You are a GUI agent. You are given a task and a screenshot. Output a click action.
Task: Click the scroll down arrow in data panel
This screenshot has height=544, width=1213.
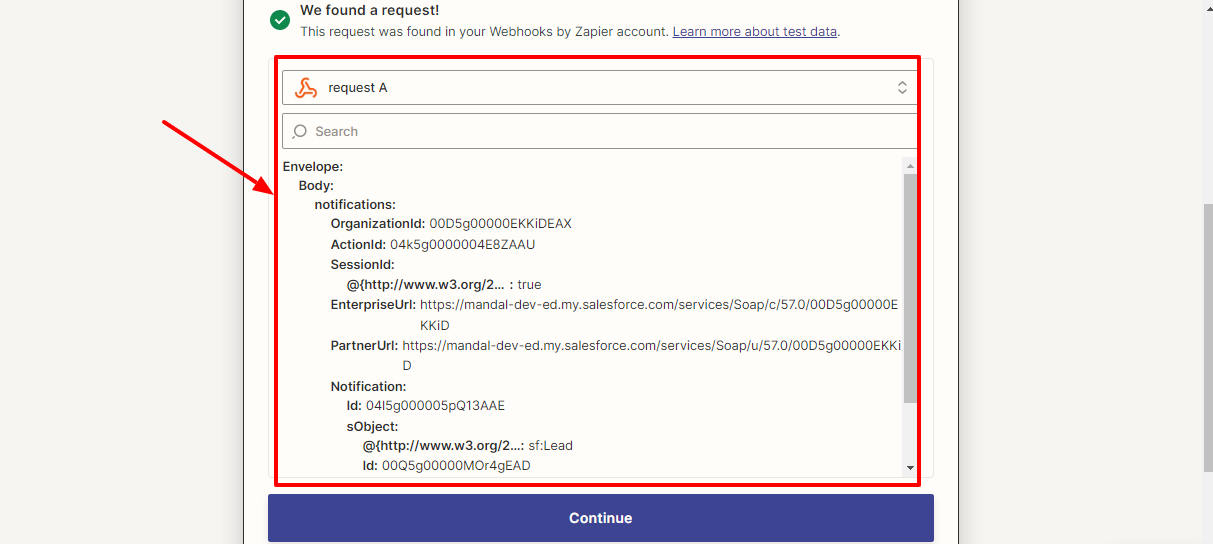pyautogui.click(x=909, y=467)
